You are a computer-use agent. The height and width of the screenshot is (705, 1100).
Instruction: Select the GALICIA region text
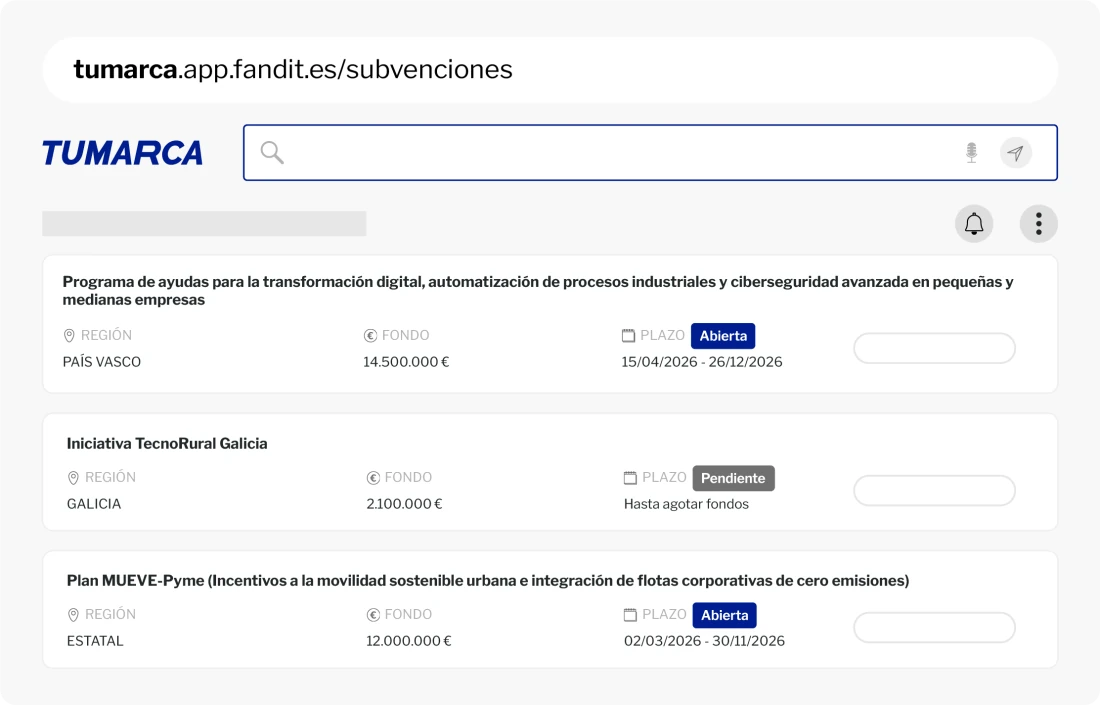coord(94,504)
